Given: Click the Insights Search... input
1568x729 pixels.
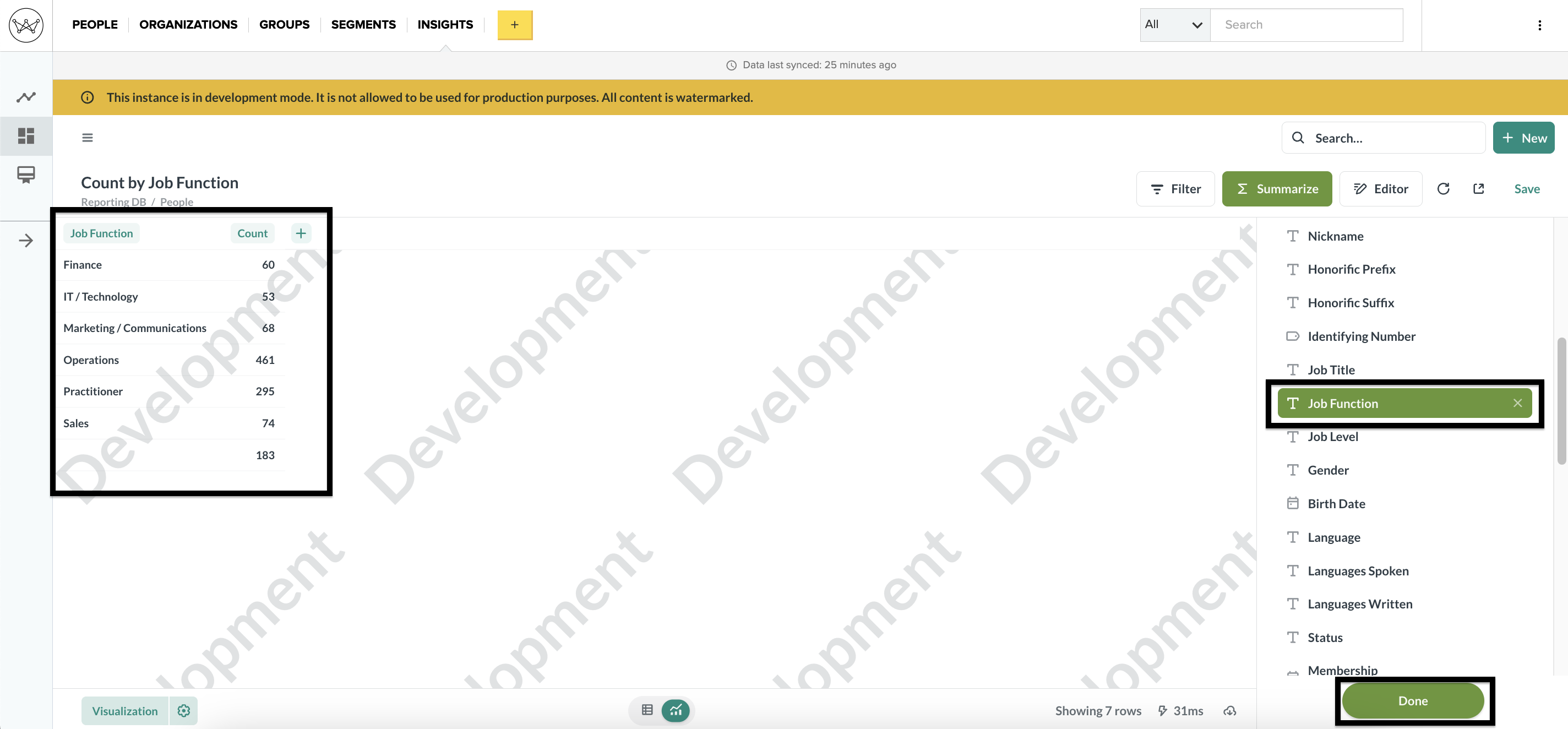Looking at the screenshot, I should point(1384,138).
